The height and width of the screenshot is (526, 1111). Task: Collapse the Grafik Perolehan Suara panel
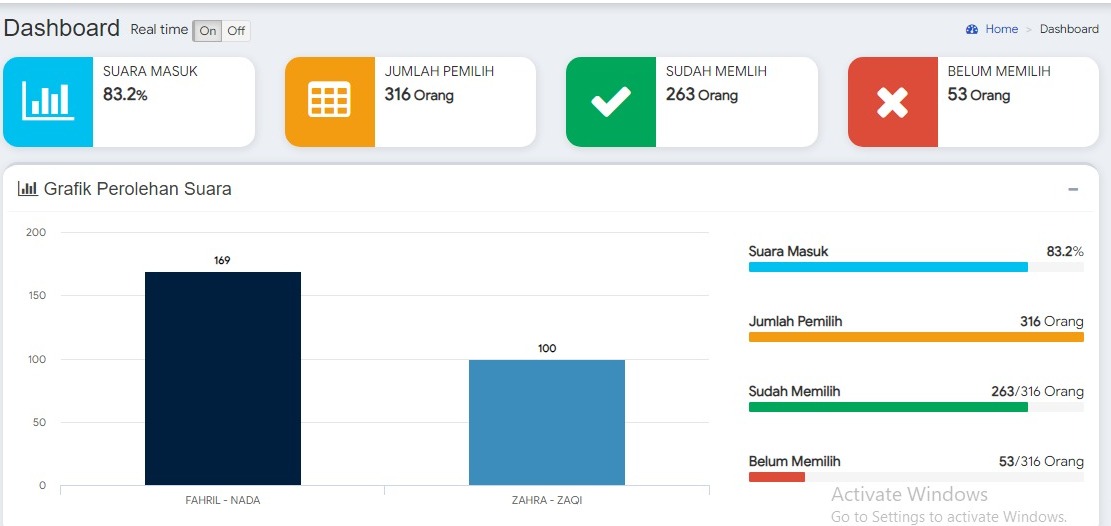(1073, 189)
